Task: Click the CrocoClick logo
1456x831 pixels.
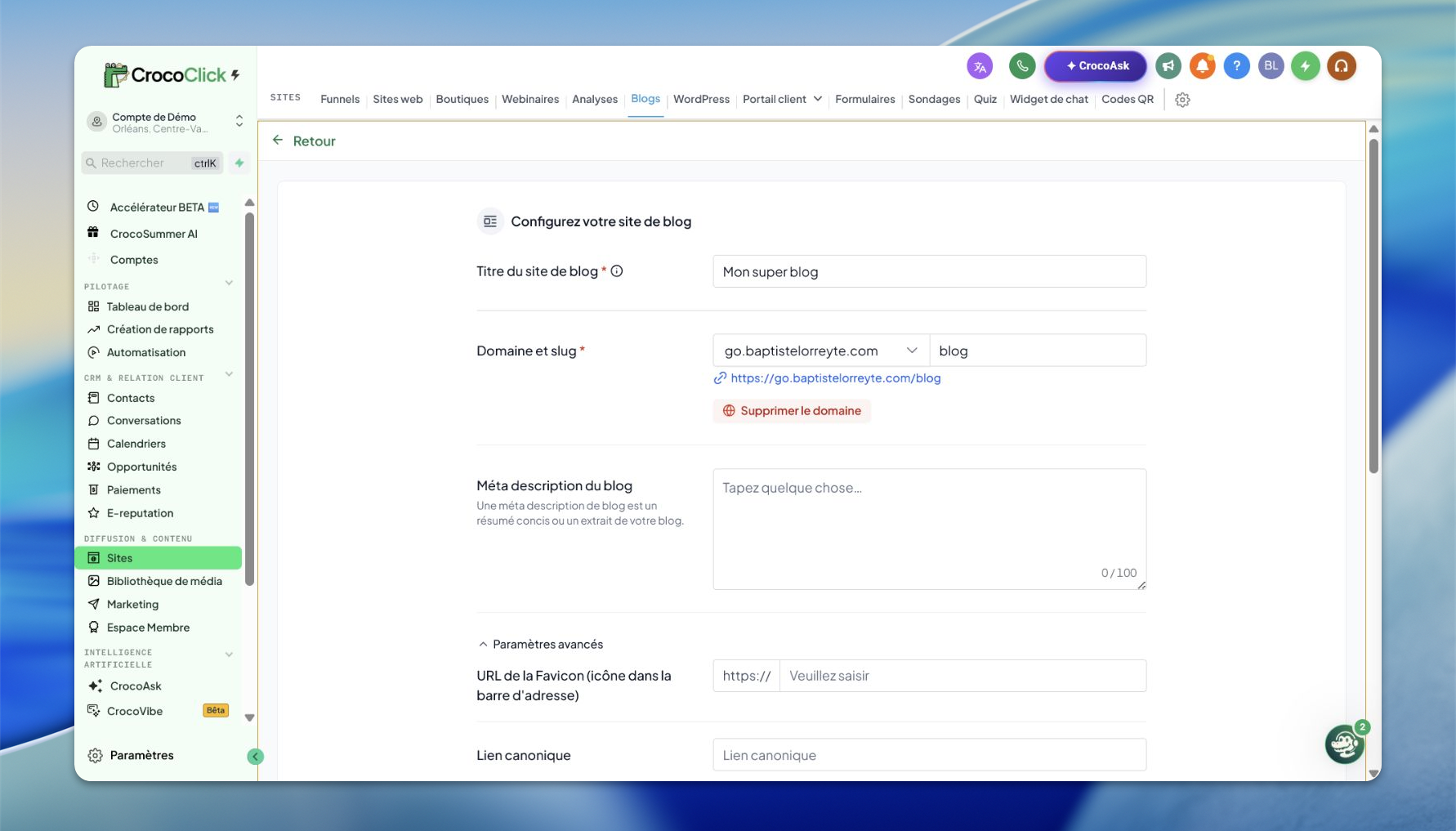Action: click(x=172, y=75)
